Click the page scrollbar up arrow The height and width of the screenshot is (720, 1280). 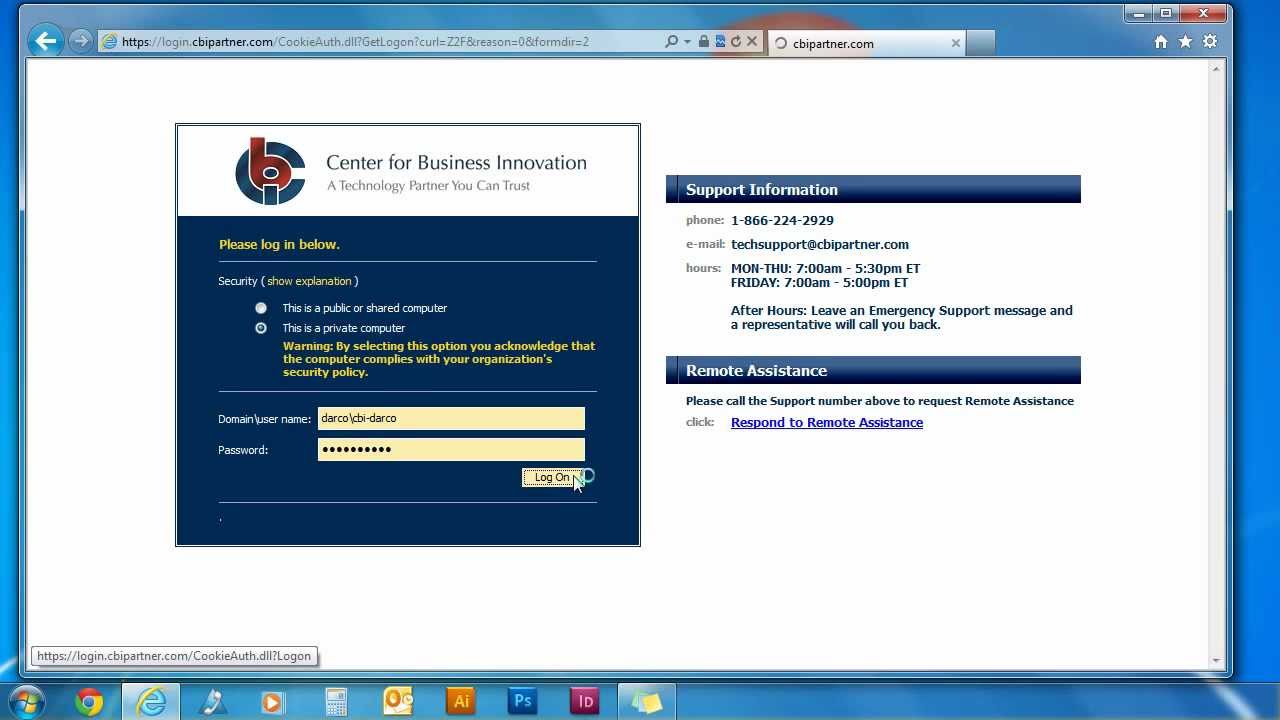point(1217,68)
